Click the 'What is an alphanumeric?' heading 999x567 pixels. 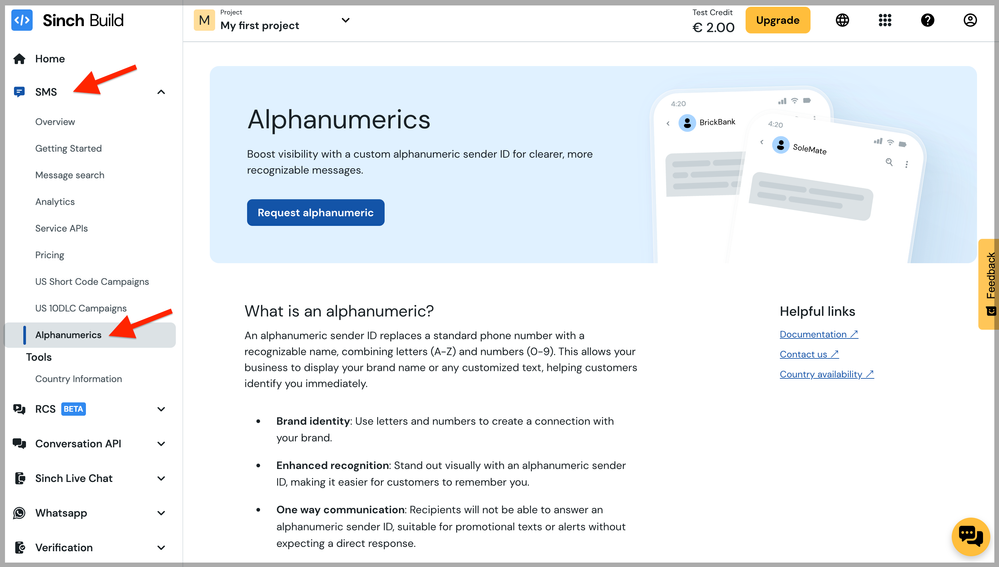[339, 311]
